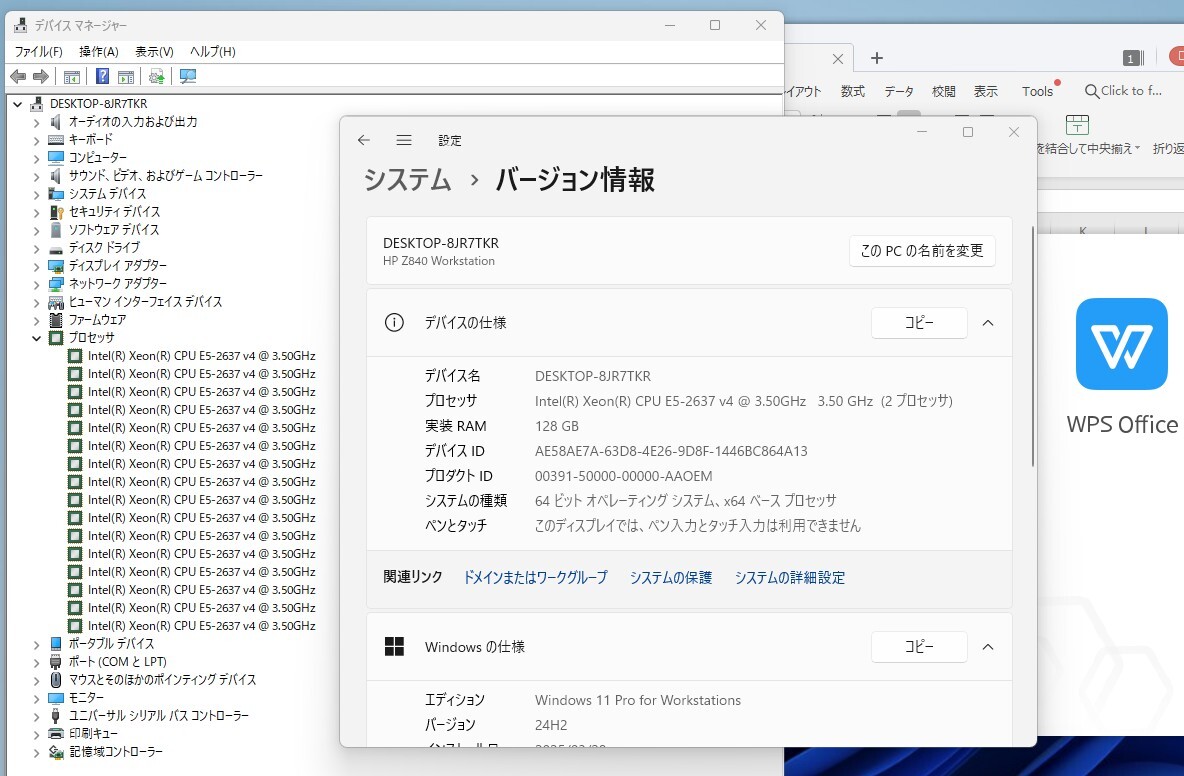Click the WPS Office logo
This screenshot has width=1184, height=776.
[x=1122, y=344]
